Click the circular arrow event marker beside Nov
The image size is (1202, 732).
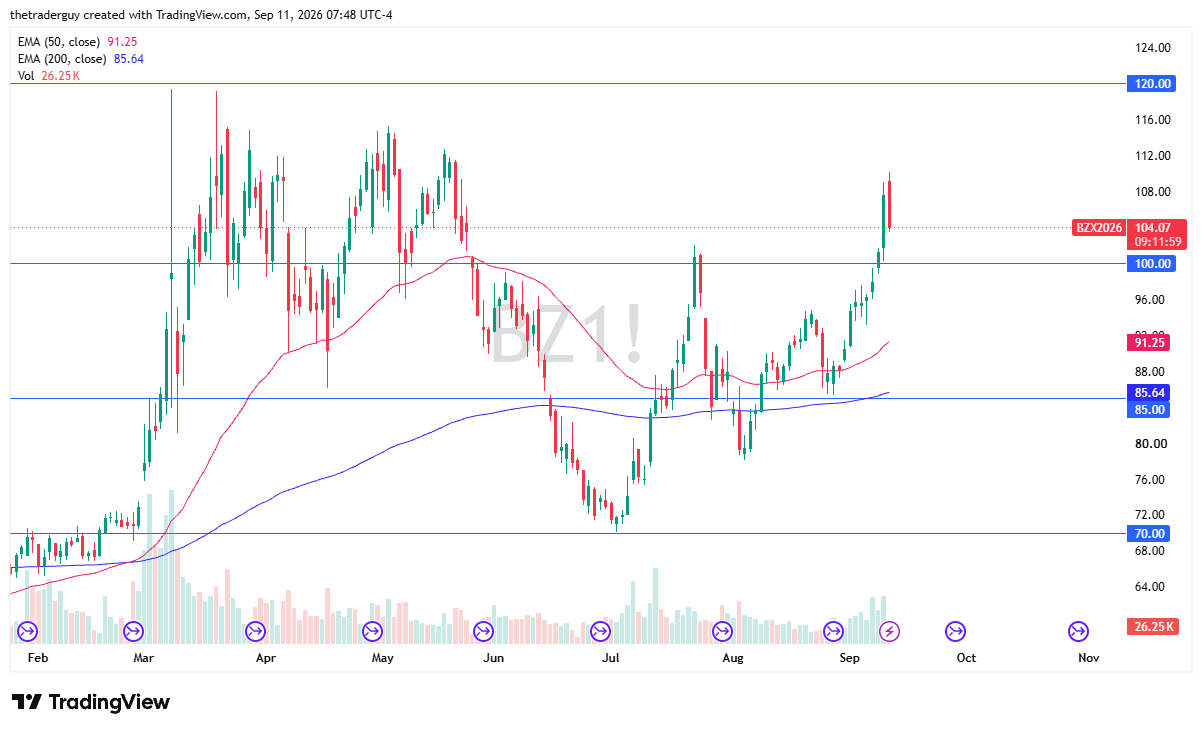[1078, 631]
